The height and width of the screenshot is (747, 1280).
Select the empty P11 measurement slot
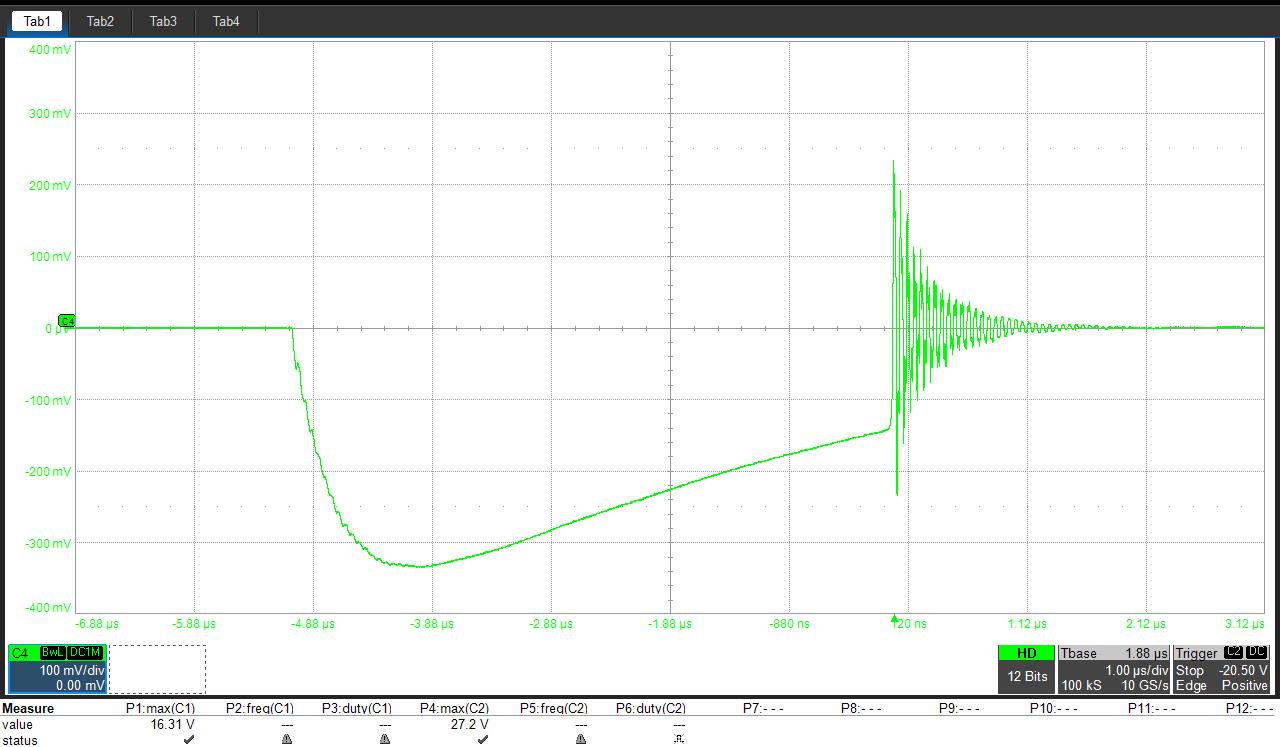[1153, 708]
